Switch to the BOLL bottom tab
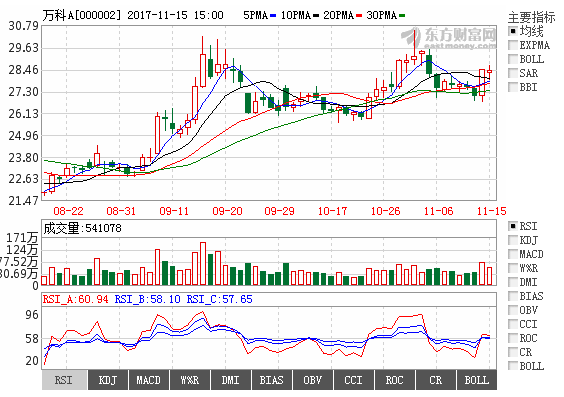Screen dimensions: 564x397 tap(477, 380)
